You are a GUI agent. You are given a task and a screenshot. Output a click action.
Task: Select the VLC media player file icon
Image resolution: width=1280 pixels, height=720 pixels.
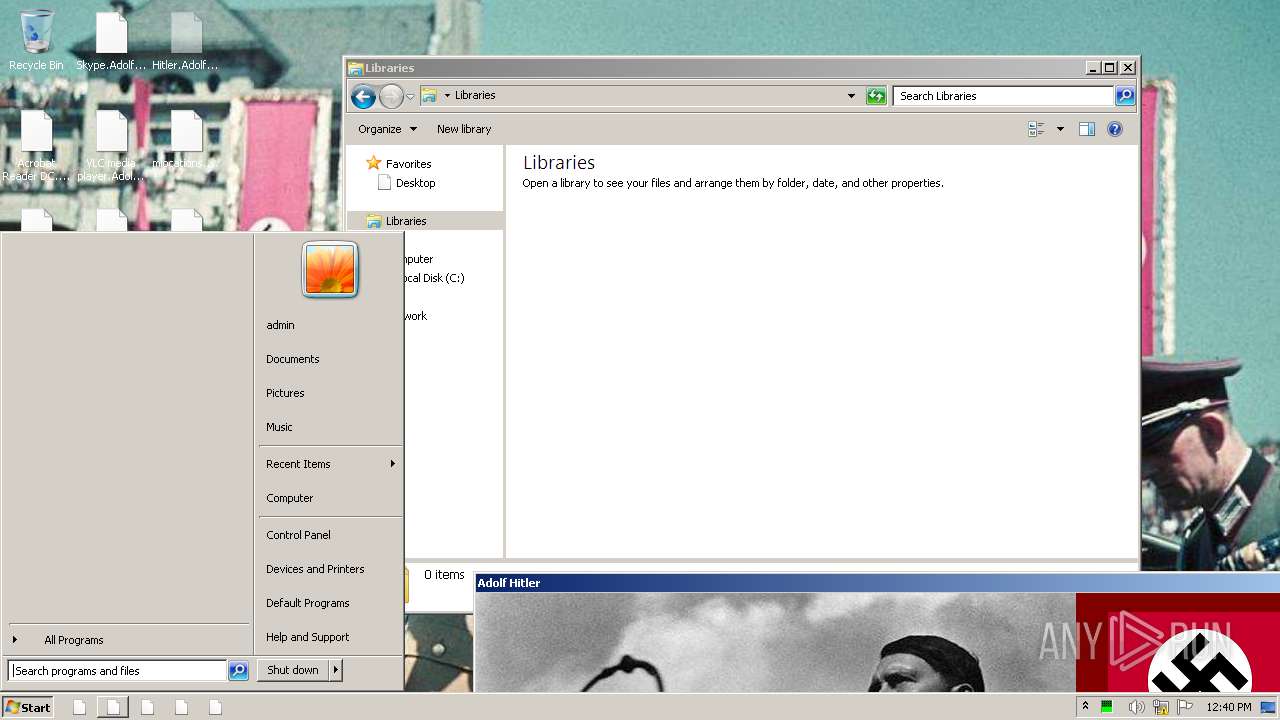(x=111, y=145)
